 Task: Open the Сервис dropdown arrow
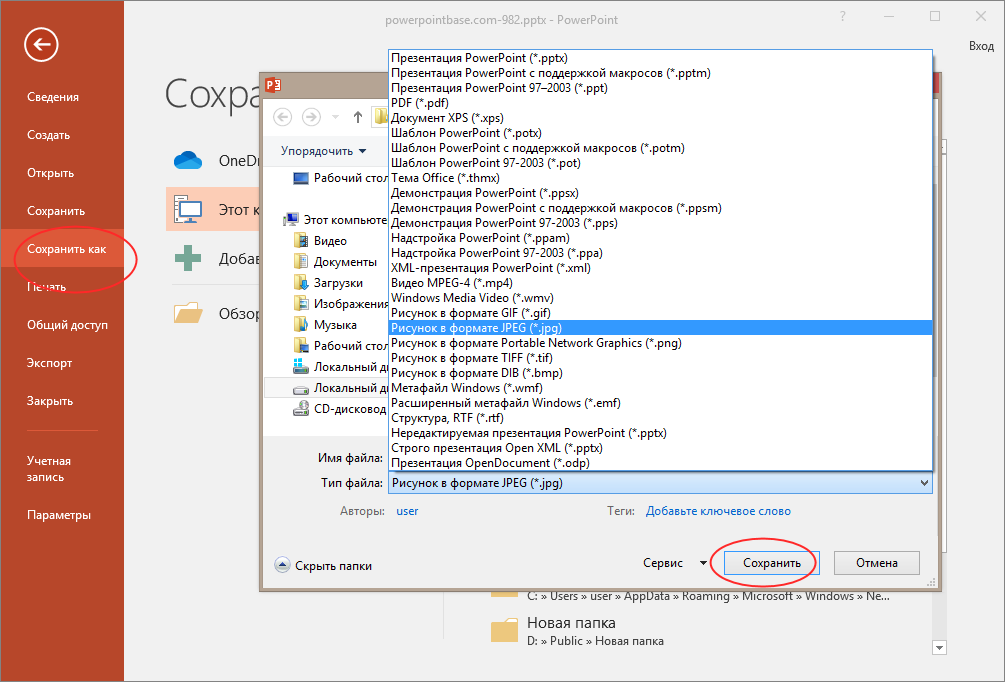pyautogui.click(x=703, y=563)
